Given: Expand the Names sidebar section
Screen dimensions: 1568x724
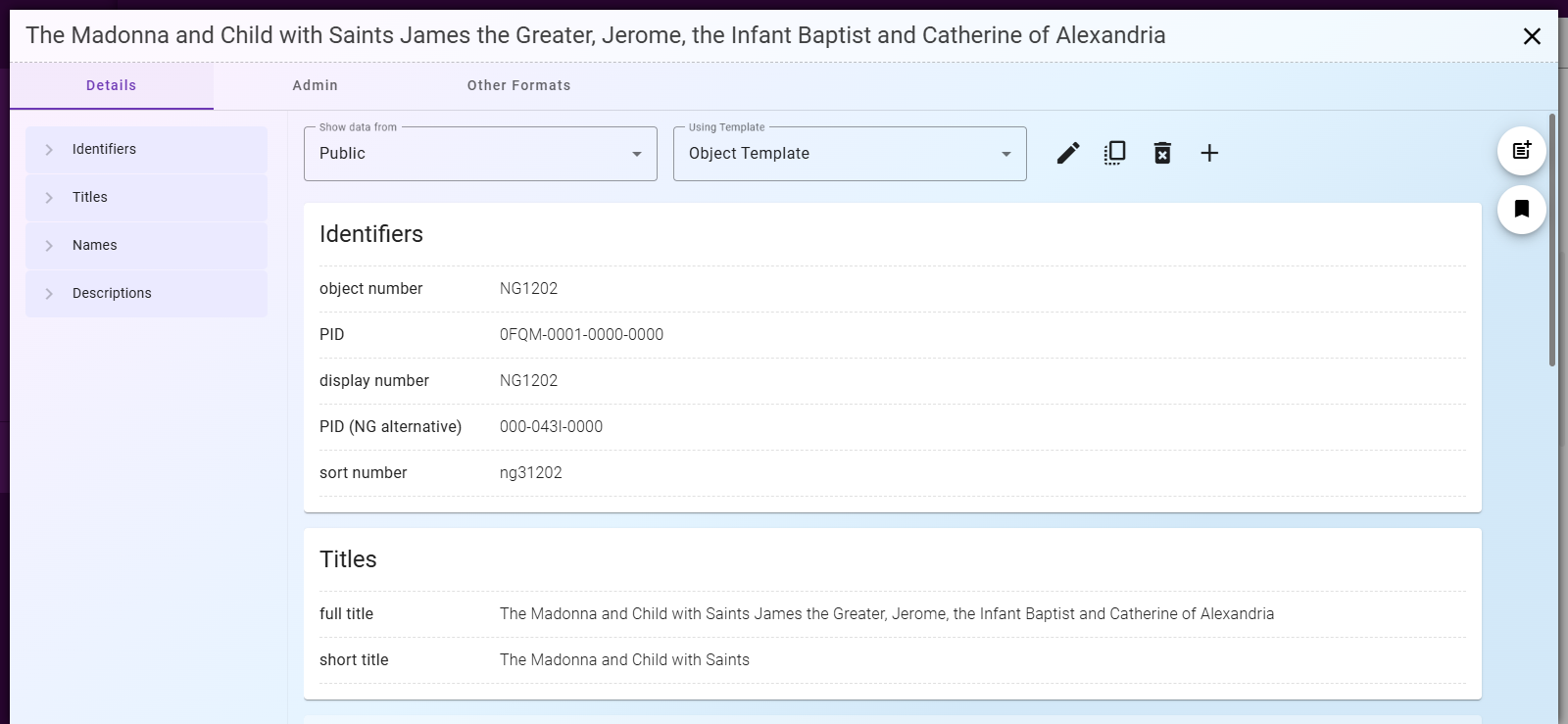Looking at the screenshot, I should point(49,246).
